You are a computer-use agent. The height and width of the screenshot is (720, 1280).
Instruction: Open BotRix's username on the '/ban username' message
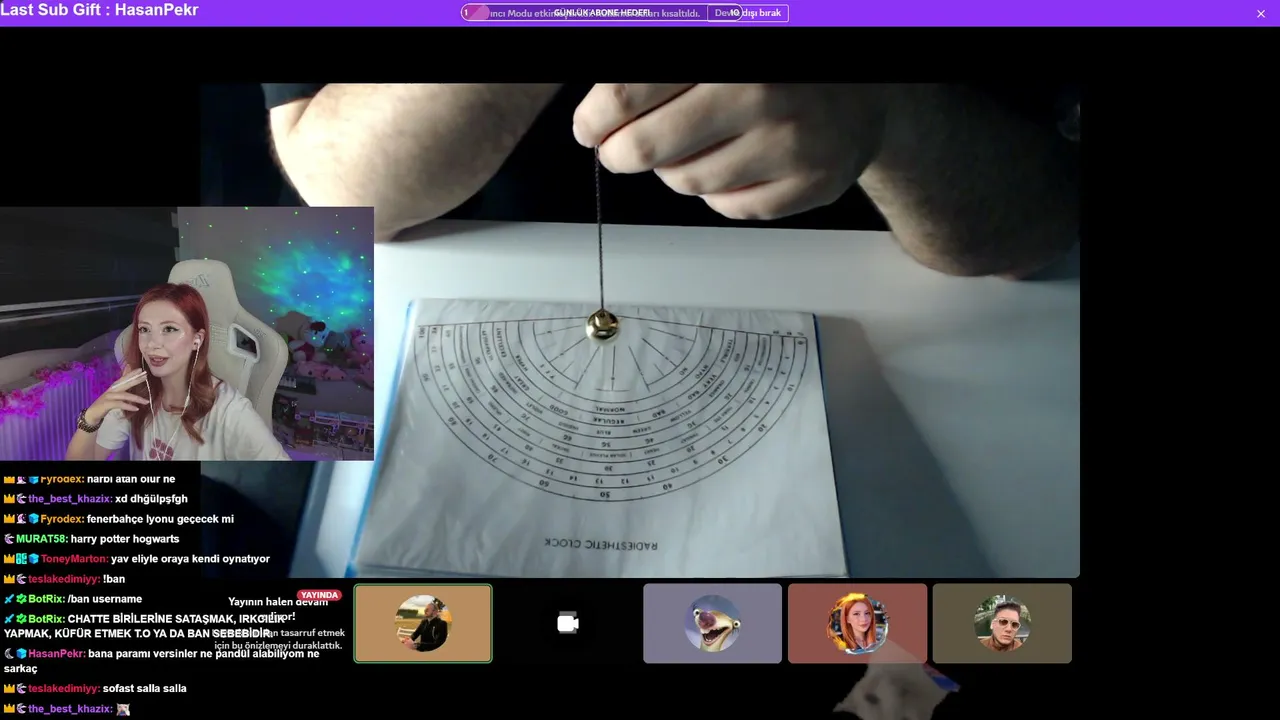click(x=46, y=599)
